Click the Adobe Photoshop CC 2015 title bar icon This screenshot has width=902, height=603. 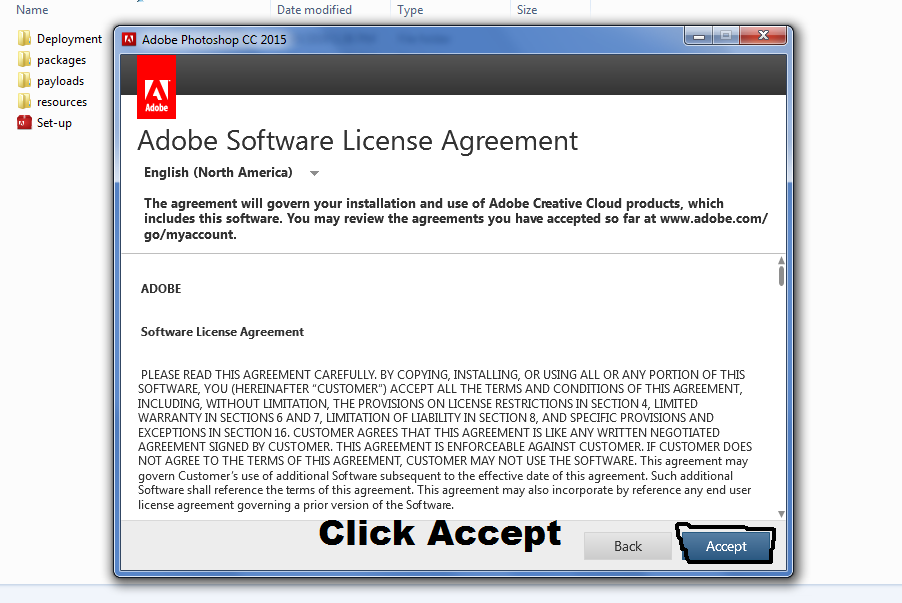[x=129, y=39]
